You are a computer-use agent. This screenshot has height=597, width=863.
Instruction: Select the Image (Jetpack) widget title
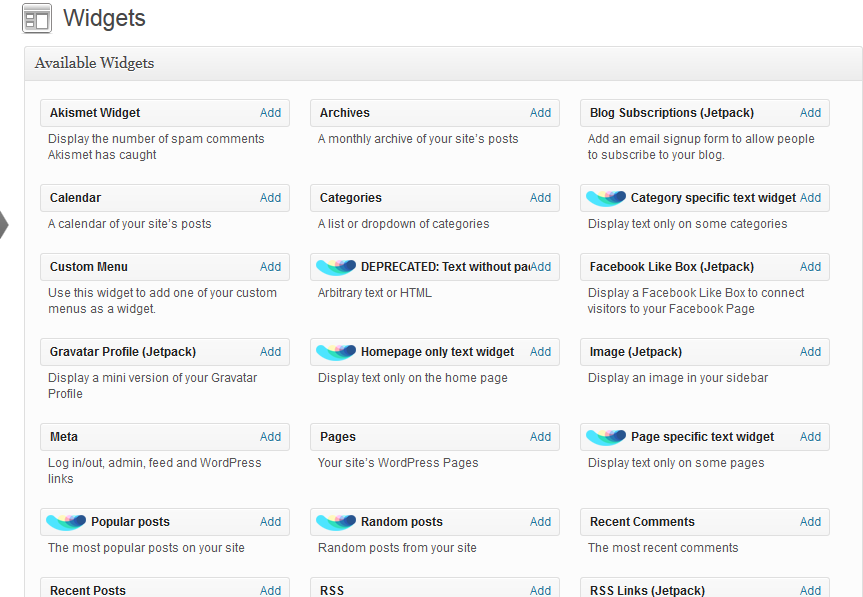[636, 352]
